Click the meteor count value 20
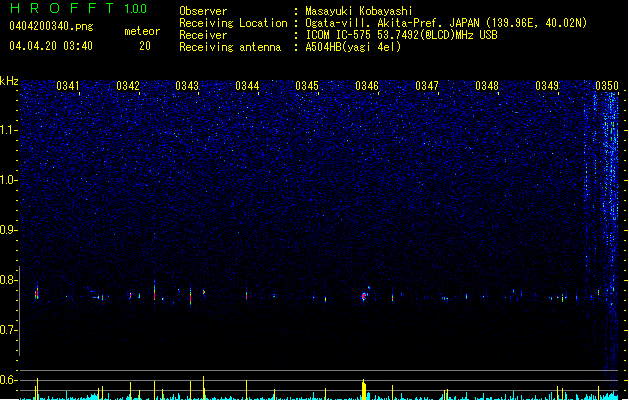The image size is (629, 400). click(x=145, y=46)
